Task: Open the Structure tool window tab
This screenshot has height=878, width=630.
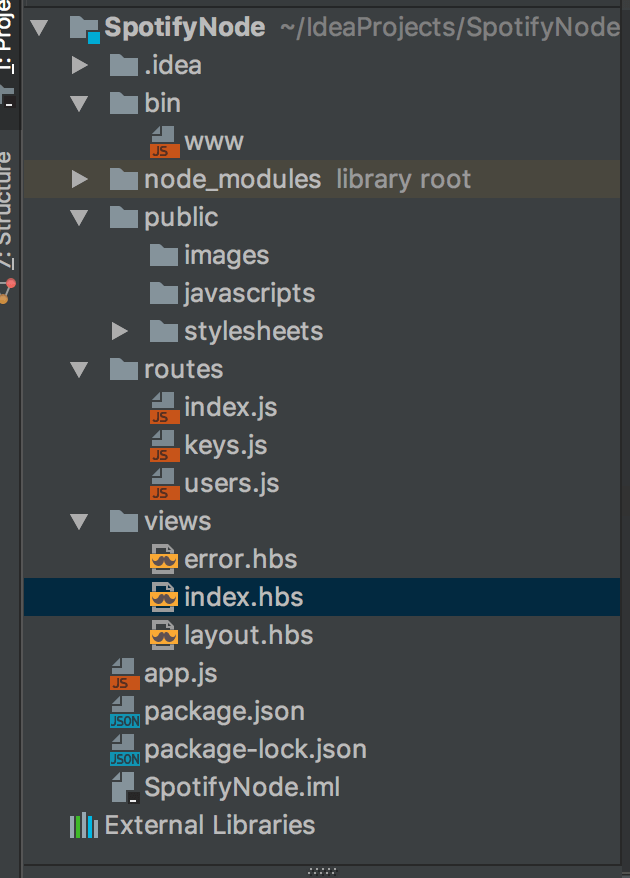Action: [8, 210]
